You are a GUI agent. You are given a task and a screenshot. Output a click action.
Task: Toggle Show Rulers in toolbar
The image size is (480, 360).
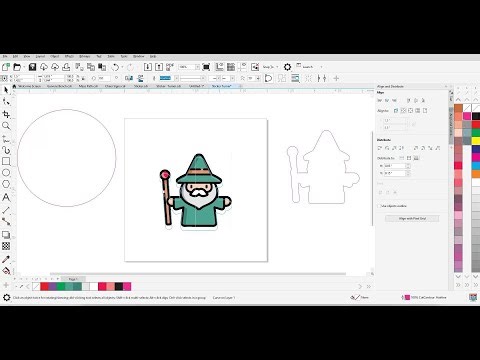pyautogui.click(x=219, y=67)
